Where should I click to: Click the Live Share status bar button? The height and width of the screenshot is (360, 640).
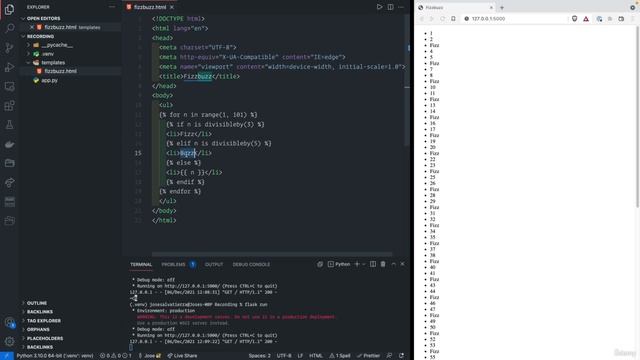tap(182, 356)
